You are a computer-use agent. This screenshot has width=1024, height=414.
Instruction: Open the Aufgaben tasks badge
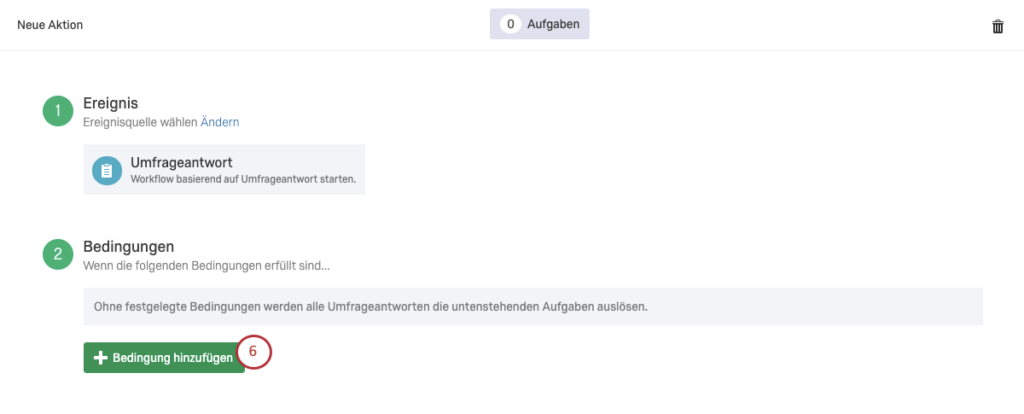[539, 24]
